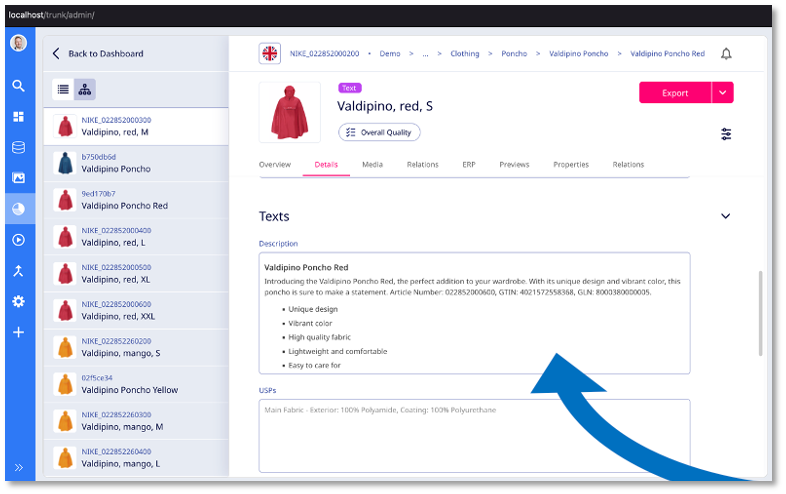Select Valdipino, mango, S item
This screenshot has height=494, width=786.
[136, 348]
